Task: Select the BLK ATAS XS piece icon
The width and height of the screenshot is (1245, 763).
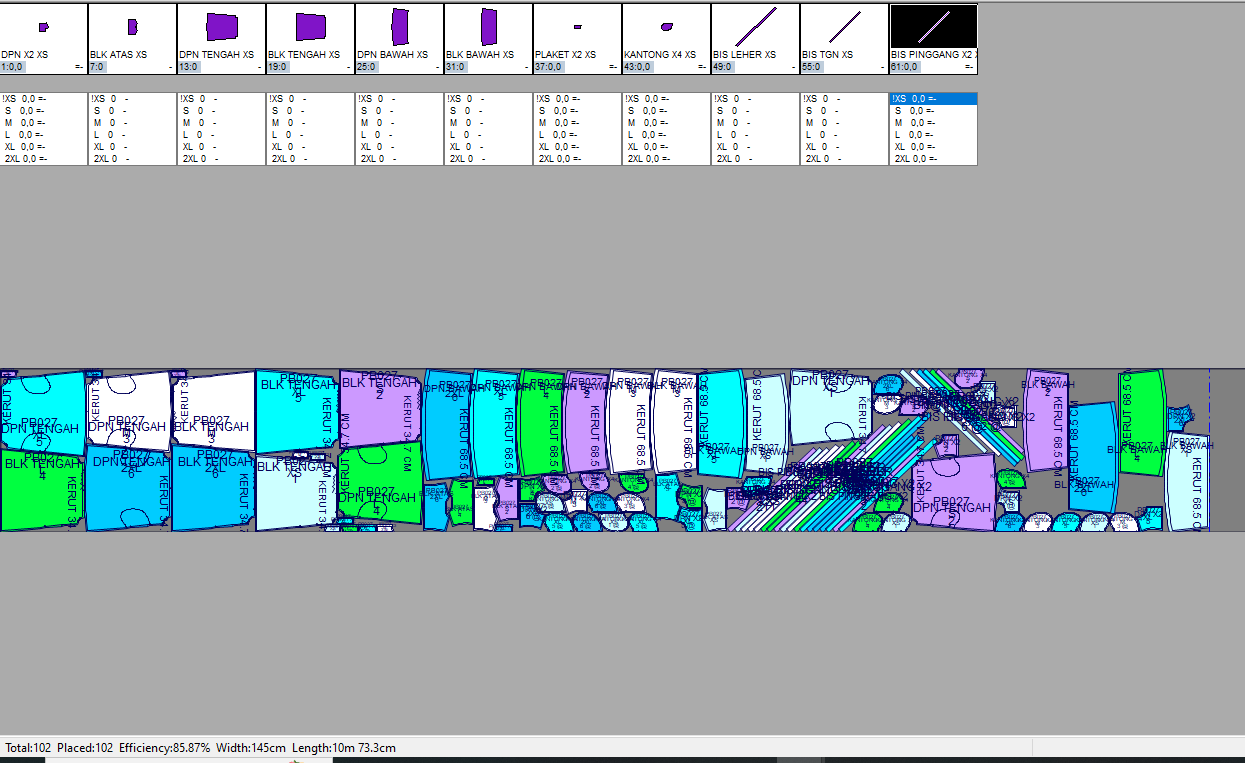Action: 132,27
